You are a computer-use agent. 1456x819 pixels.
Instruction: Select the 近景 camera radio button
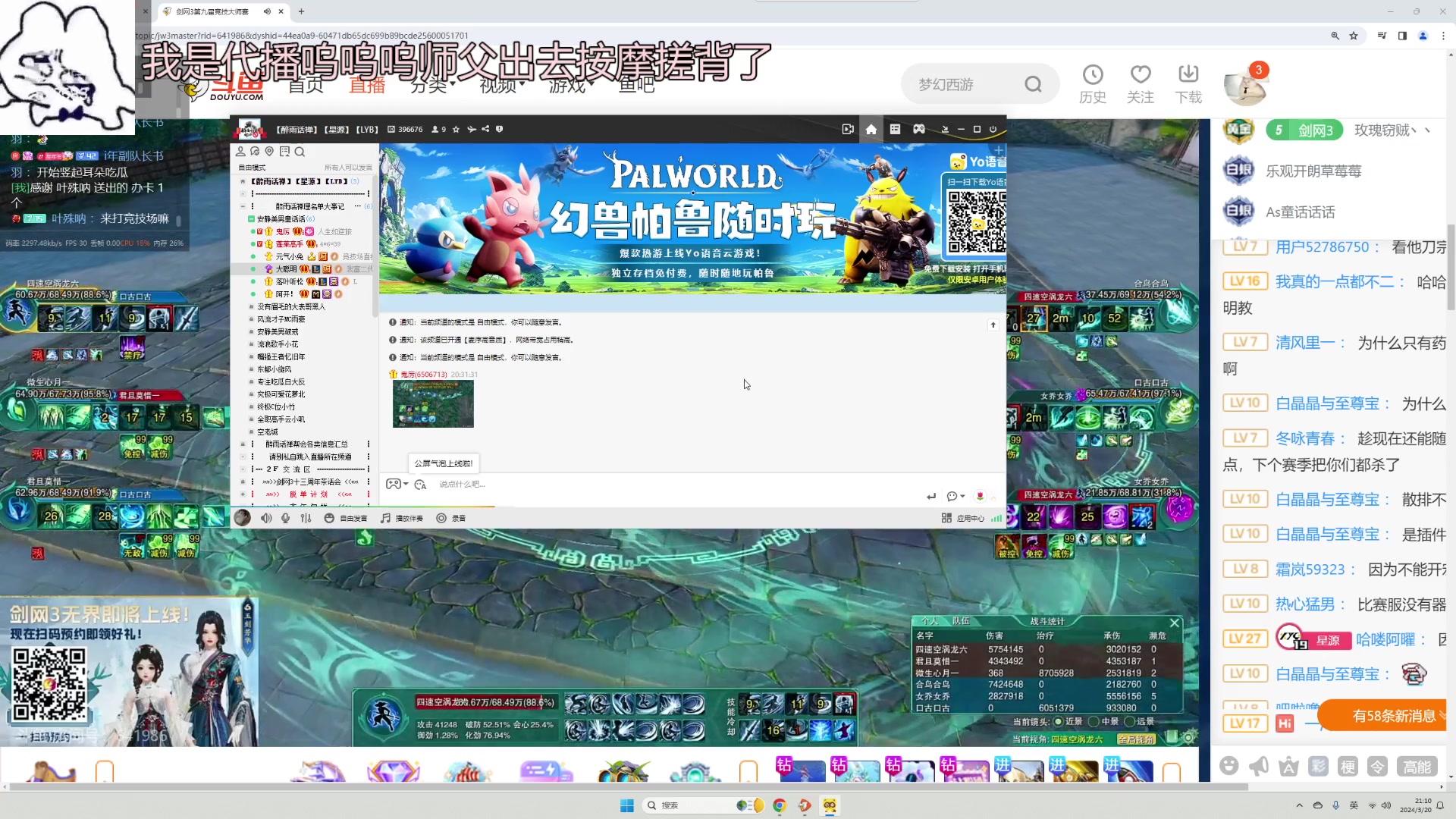pos(1059,721)
